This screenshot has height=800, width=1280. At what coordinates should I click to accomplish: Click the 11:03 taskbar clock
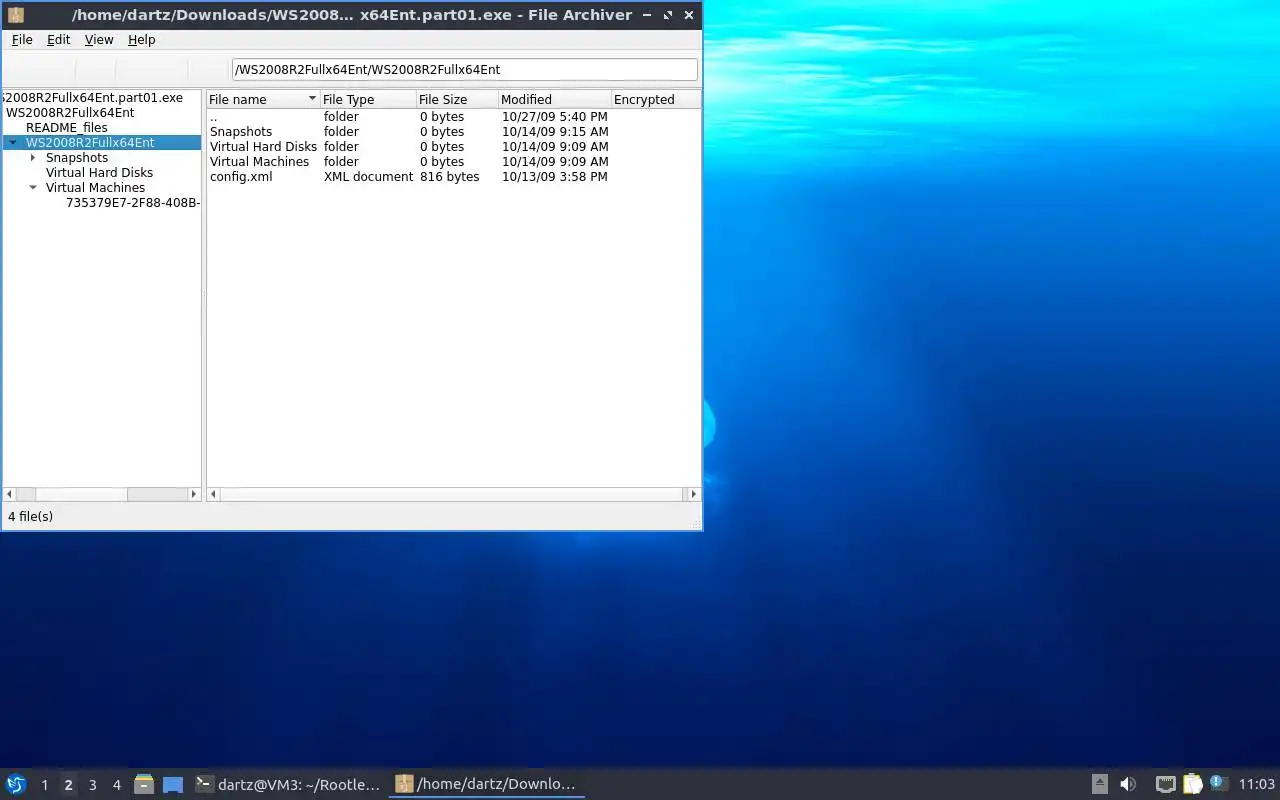pos(1257,785)
